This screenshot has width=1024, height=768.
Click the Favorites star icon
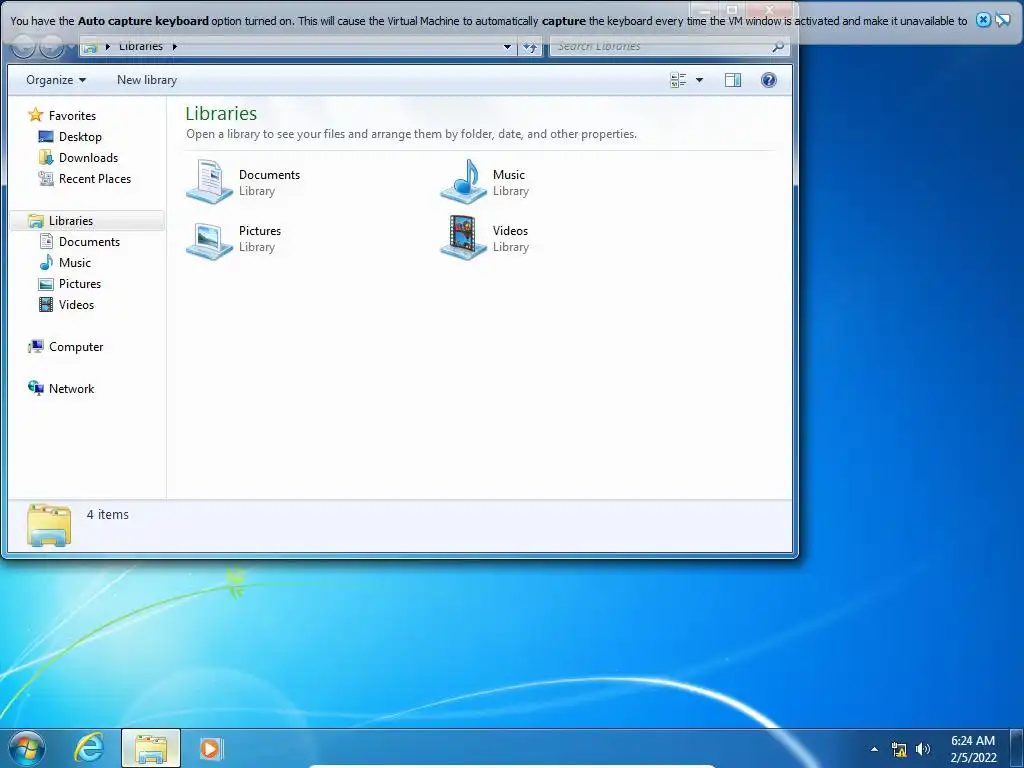coord(35,115)
